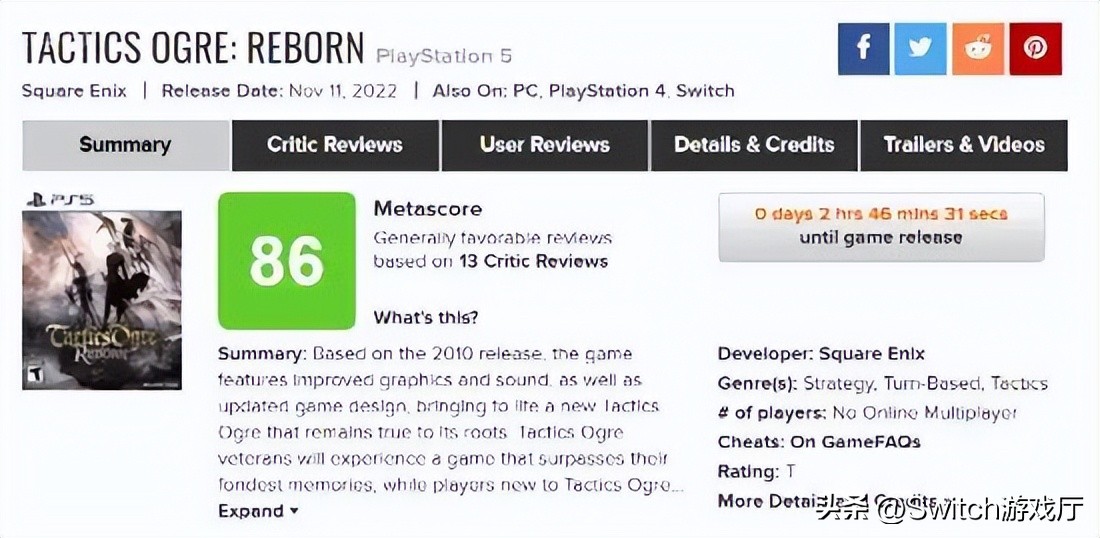Click the "What's this?" Metascore link
1100x538 pixels.
point(425,318)
